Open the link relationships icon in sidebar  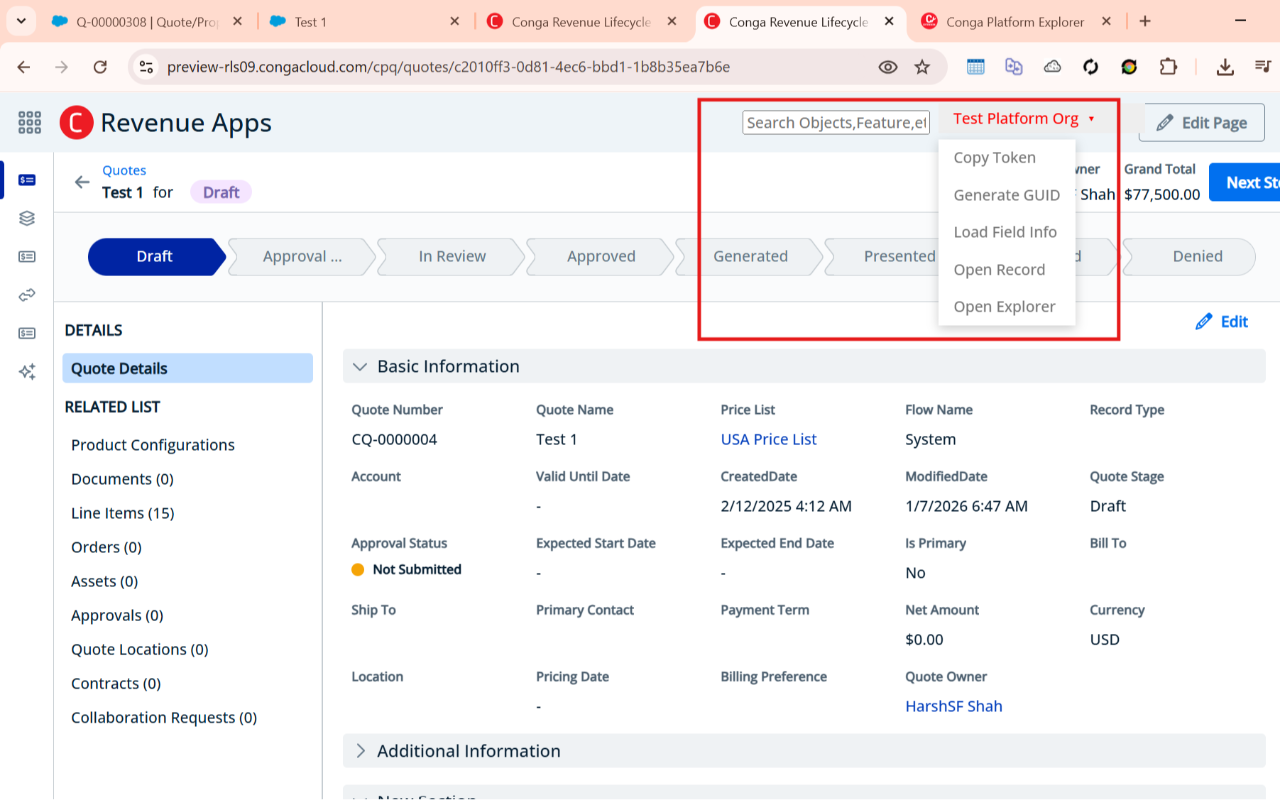(27, 294)
